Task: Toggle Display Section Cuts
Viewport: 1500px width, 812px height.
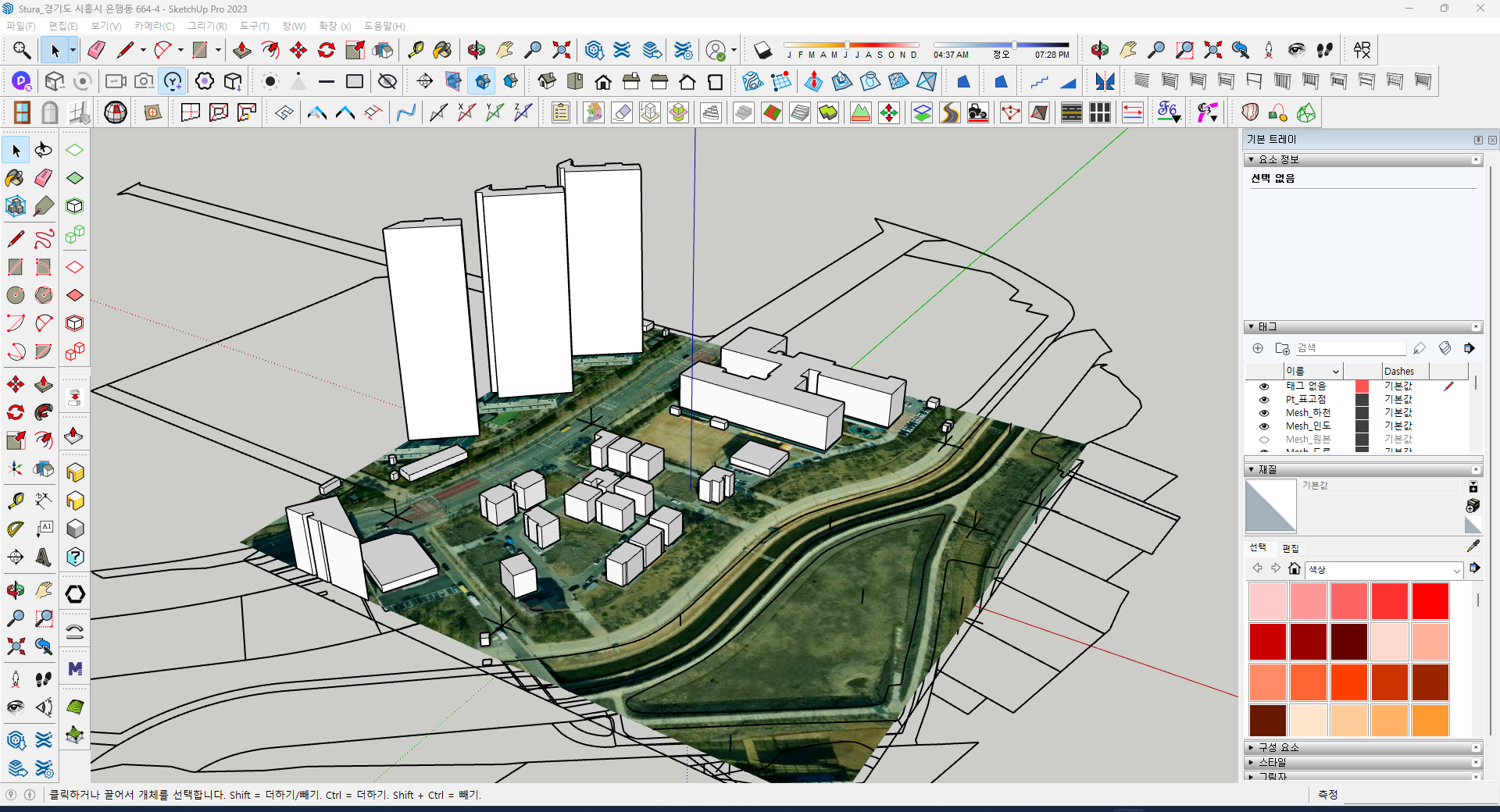Action: (x=482, y=81)
